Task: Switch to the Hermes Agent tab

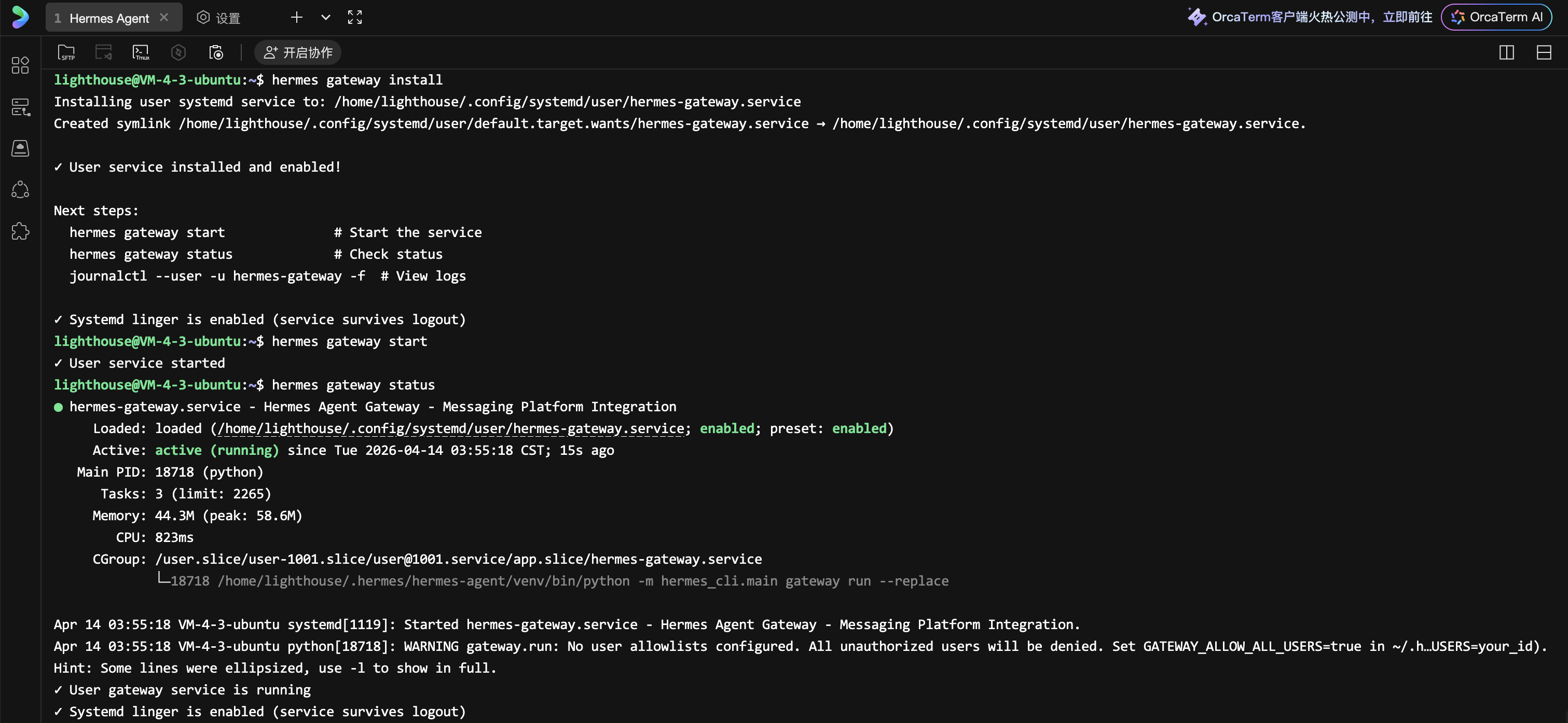Action: (x=109, y=18)
